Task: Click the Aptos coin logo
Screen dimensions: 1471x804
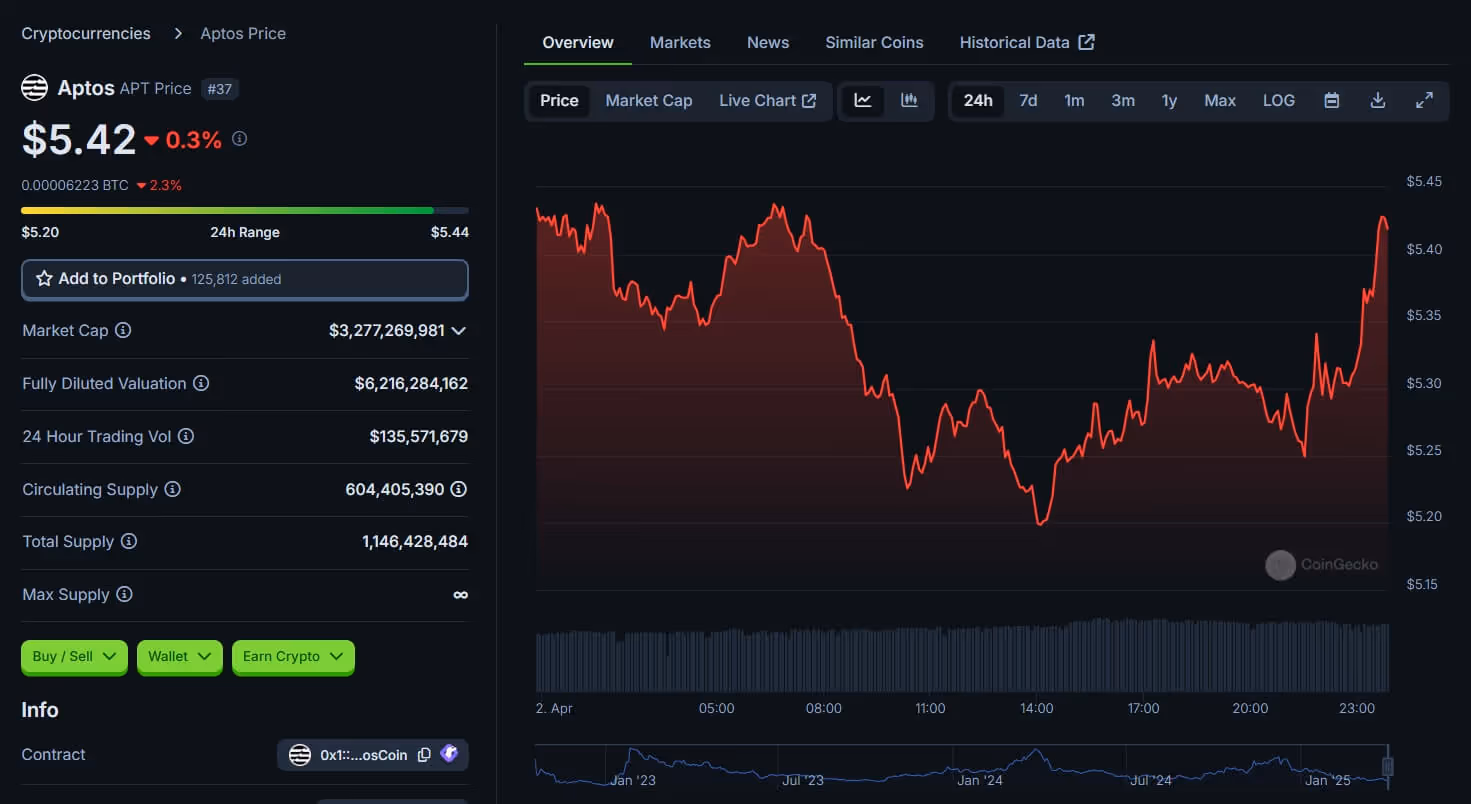Action: (x=35, y=88)
